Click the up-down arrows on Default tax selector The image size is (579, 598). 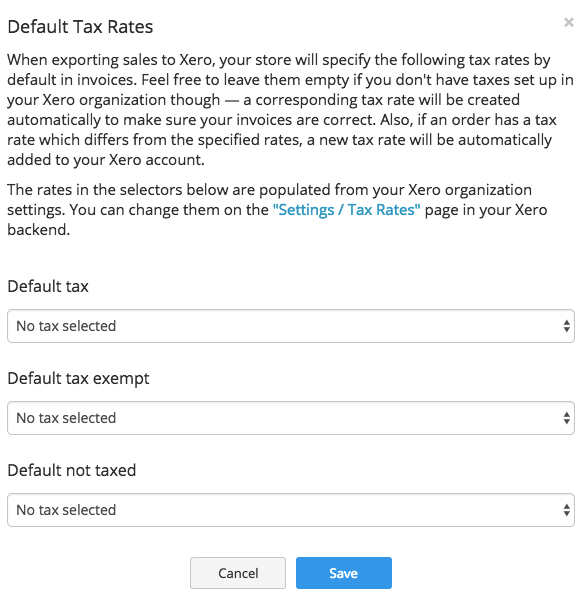tap(566, 326)
